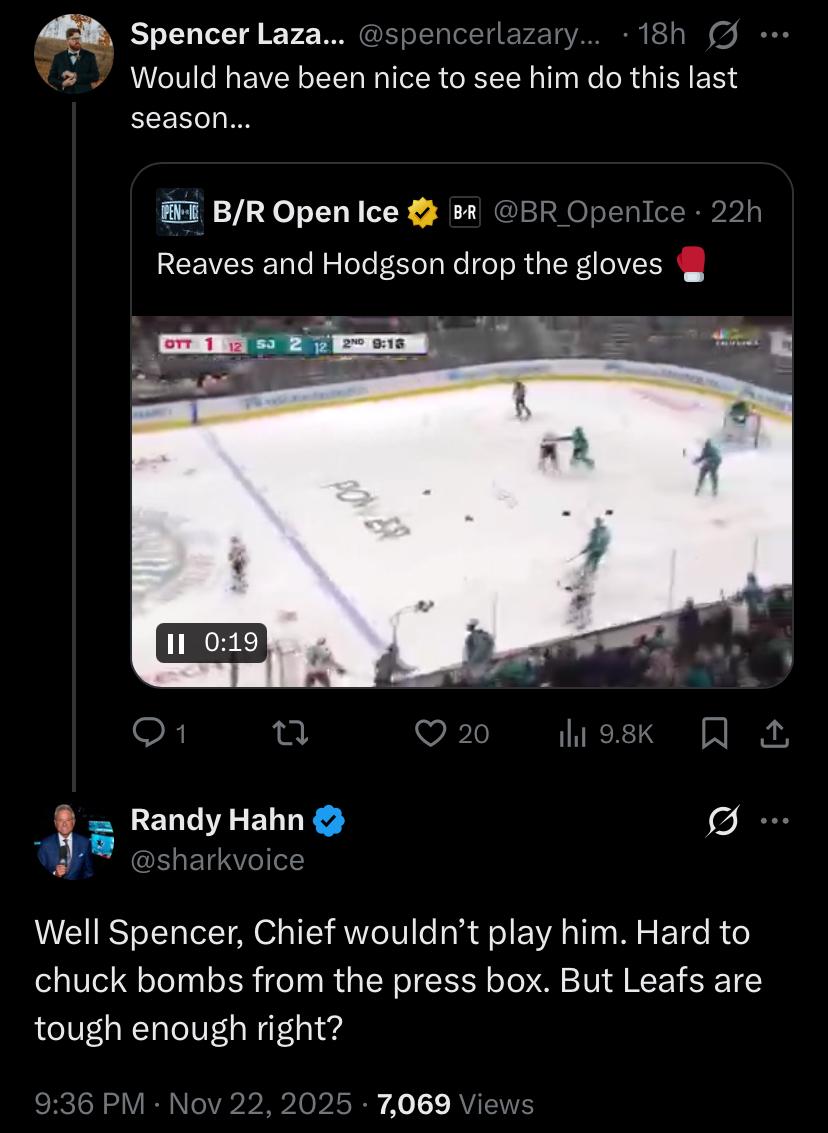
Task: Open Spencer Lazary's profile picture
Action: (73, 53)
